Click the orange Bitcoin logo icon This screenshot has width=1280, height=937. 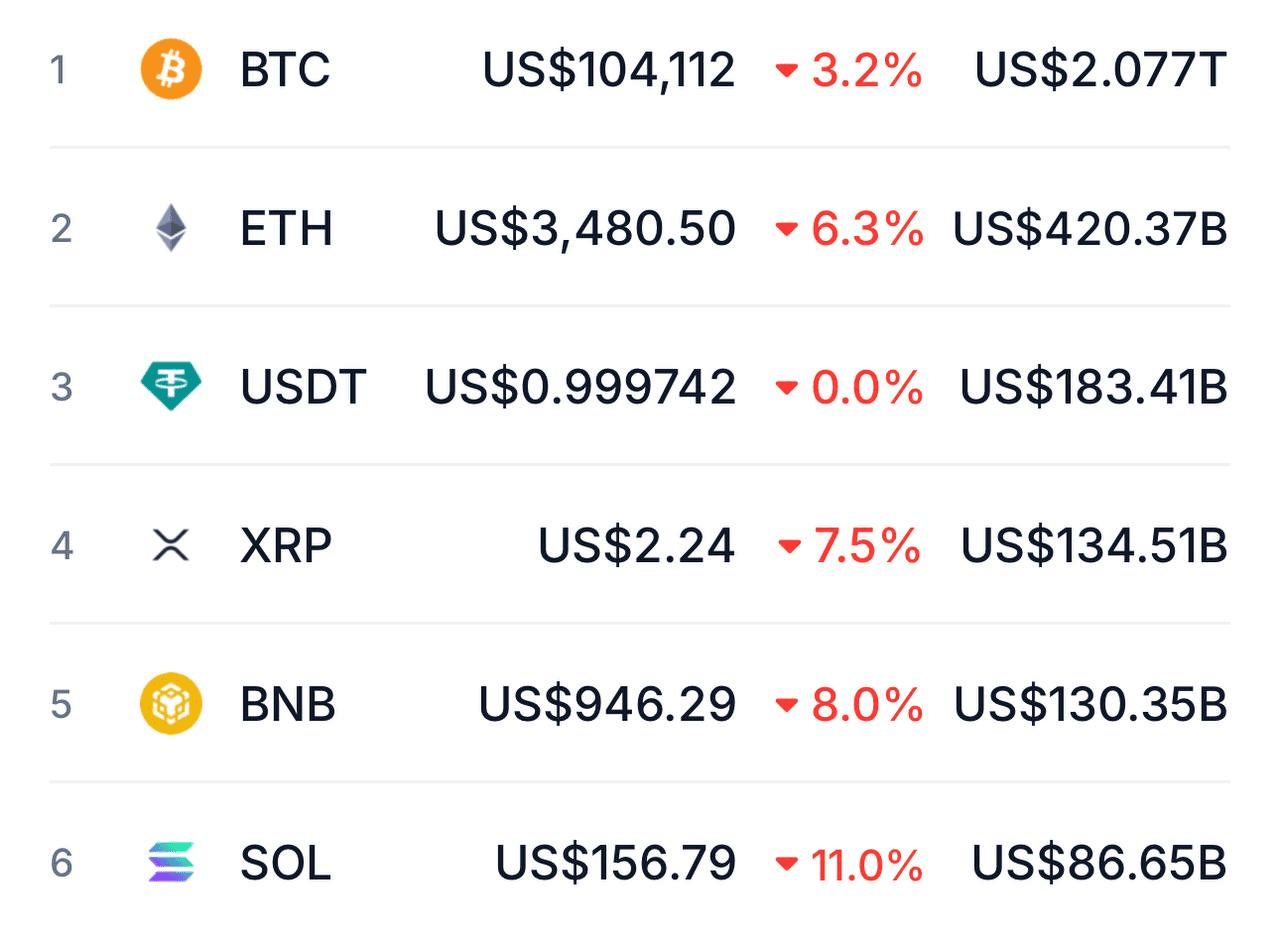click(x=171, y=70)
